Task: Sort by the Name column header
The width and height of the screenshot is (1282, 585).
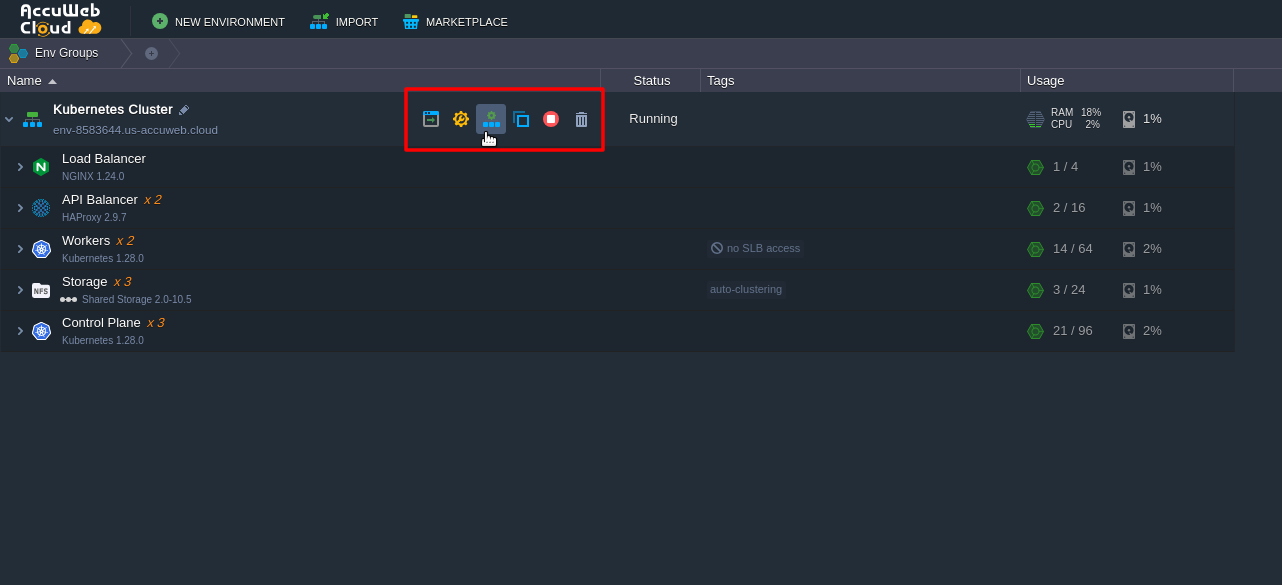Action: [300, 80]
